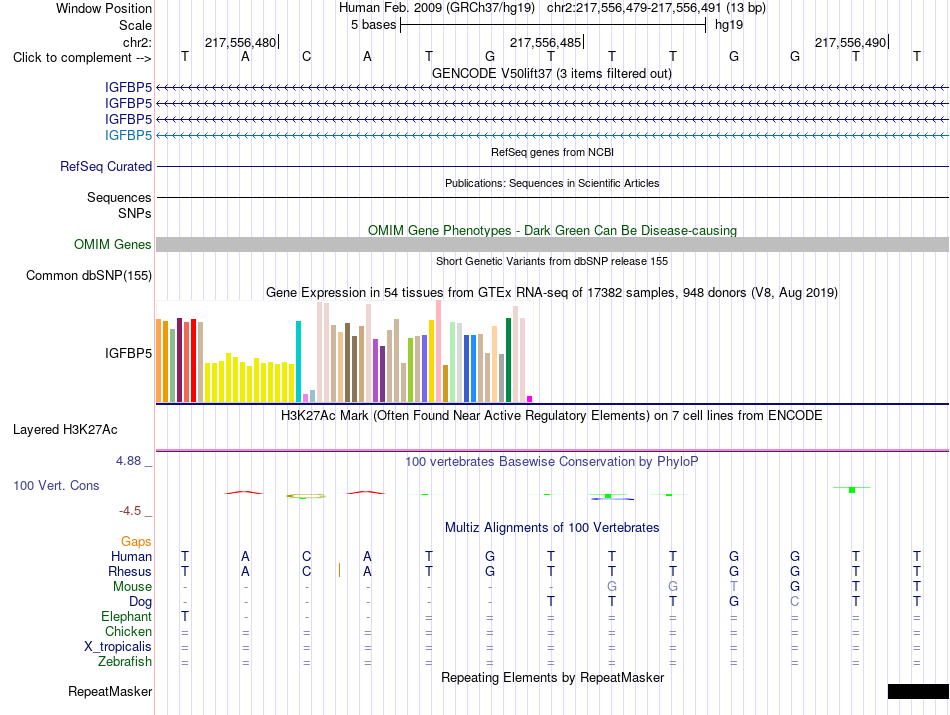Click the Repeating Elements by RepeatMasker title

pyautogui.click(x=553, y=677)
